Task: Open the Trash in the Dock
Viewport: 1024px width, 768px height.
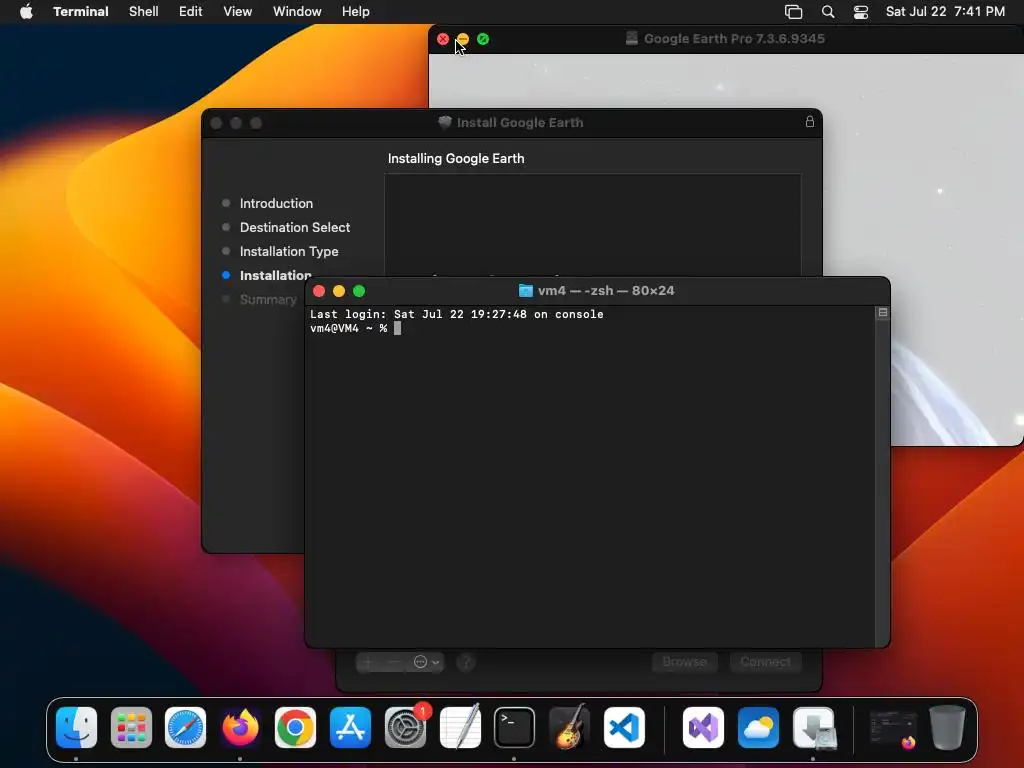Action: tap(947, 728)
